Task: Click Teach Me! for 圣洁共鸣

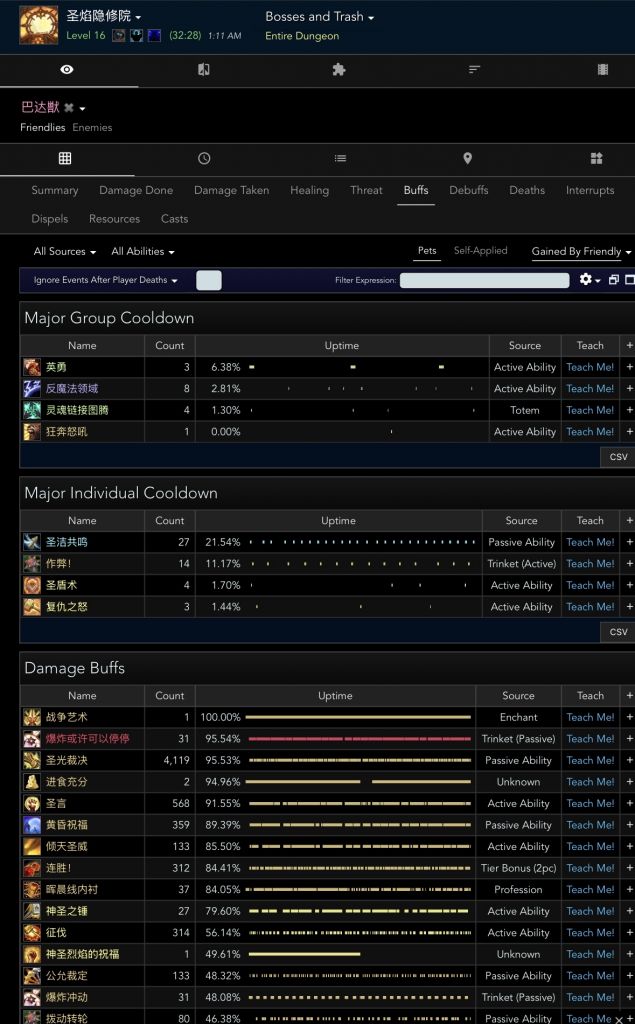Action: (590, 542)
